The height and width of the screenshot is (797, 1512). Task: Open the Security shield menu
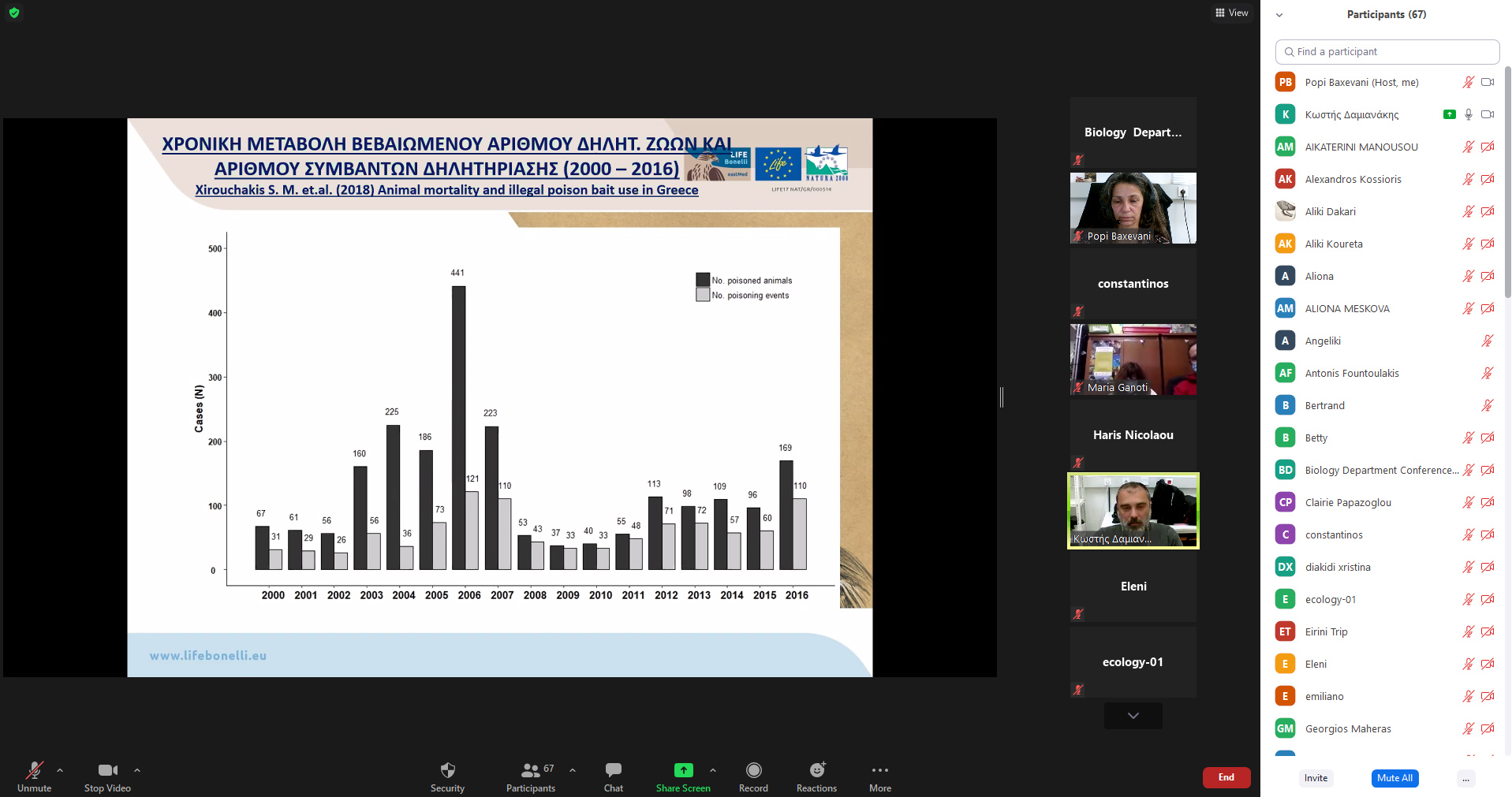point(447,776)
